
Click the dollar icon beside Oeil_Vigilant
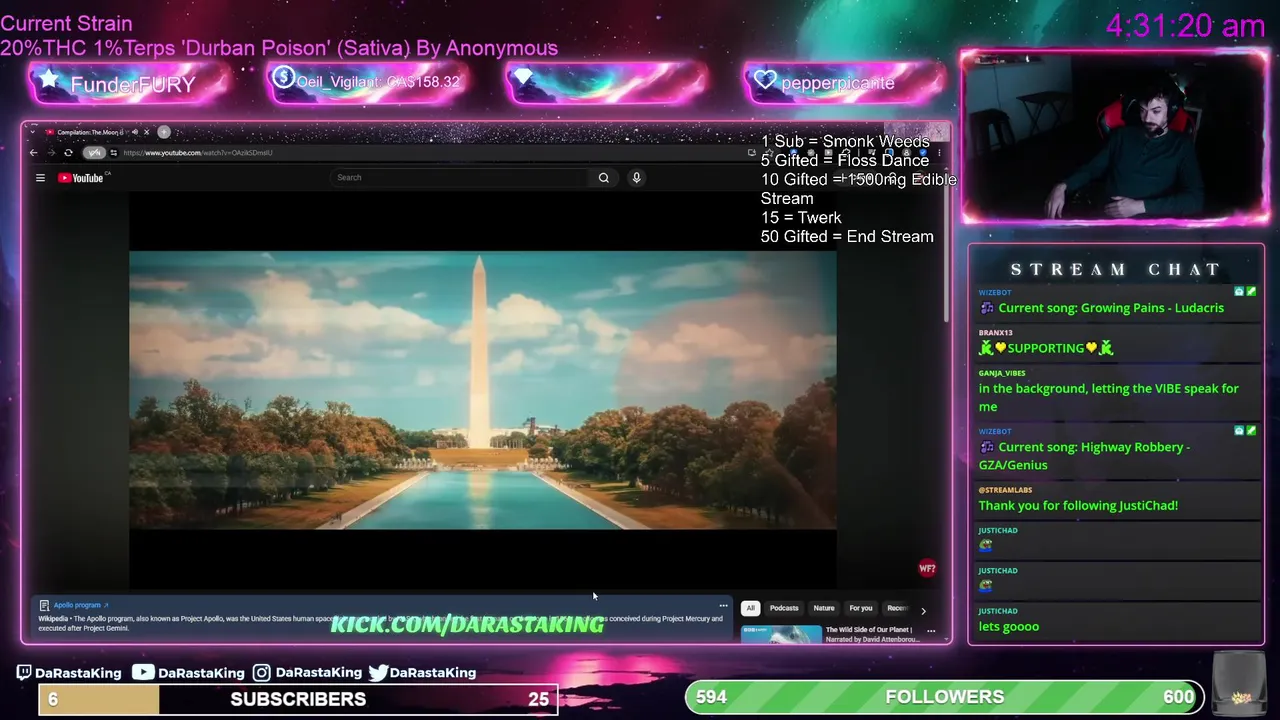(283, 77)
